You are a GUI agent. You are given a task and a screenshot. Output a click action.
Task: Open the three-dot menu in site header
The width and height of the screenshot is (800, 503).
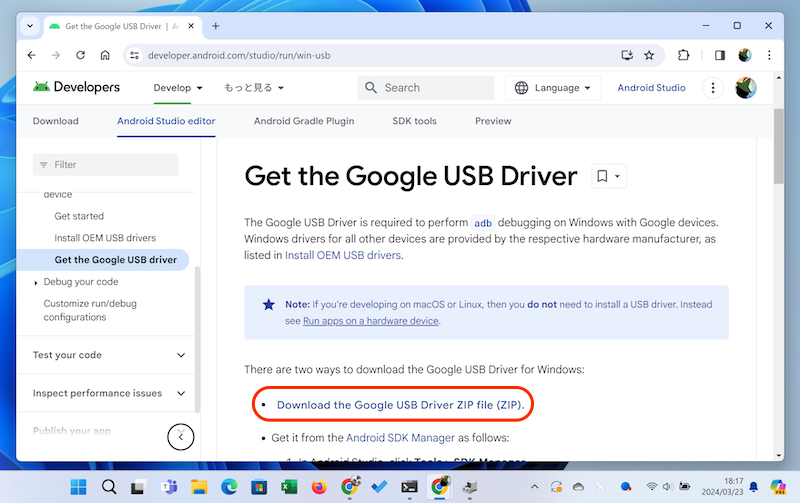[x=713, y=88]
